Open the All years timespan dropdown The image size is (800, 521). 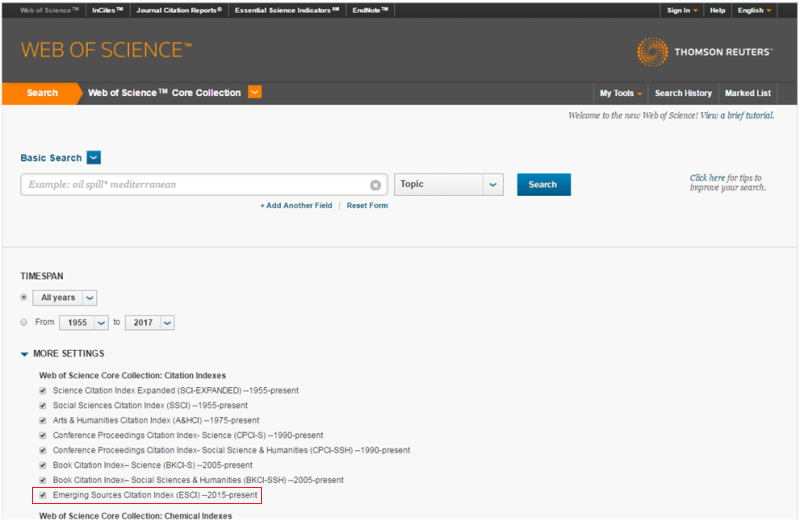point(65,297)
